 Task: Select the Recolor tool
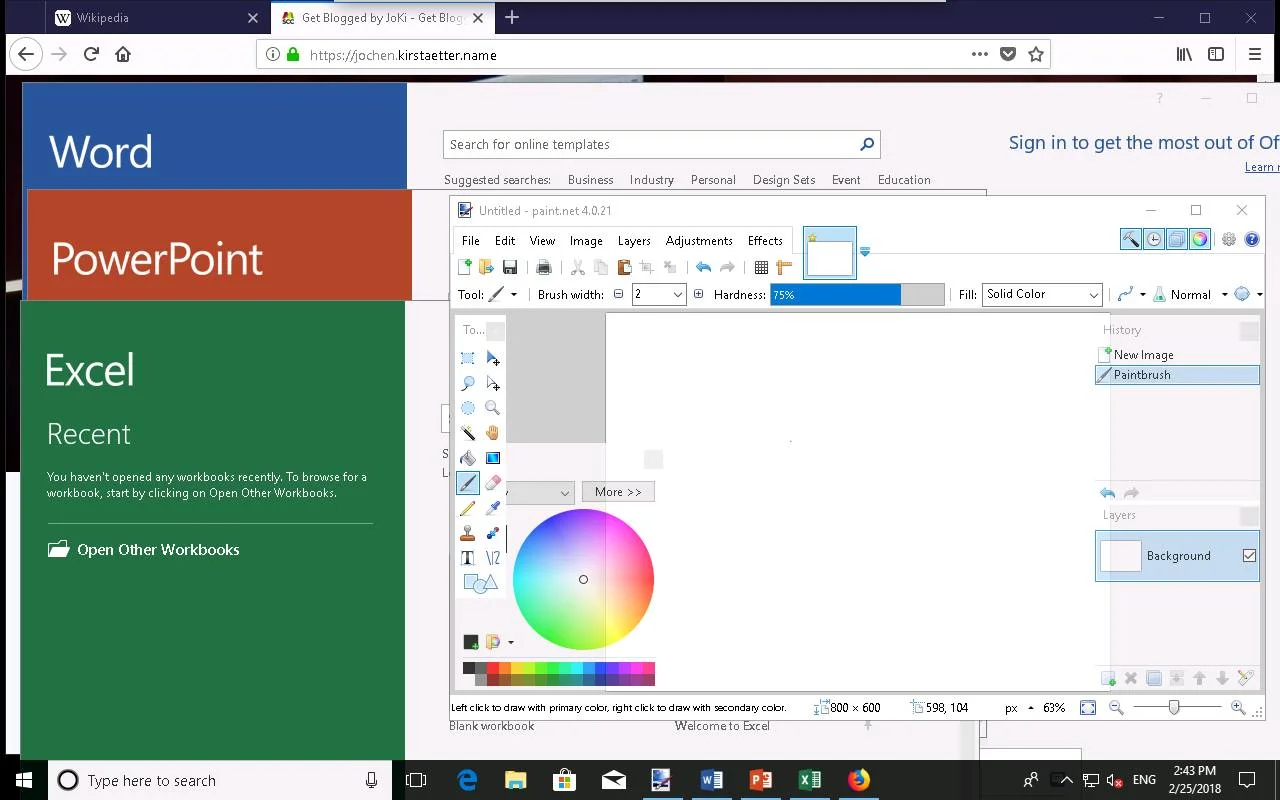coord(493,533)
